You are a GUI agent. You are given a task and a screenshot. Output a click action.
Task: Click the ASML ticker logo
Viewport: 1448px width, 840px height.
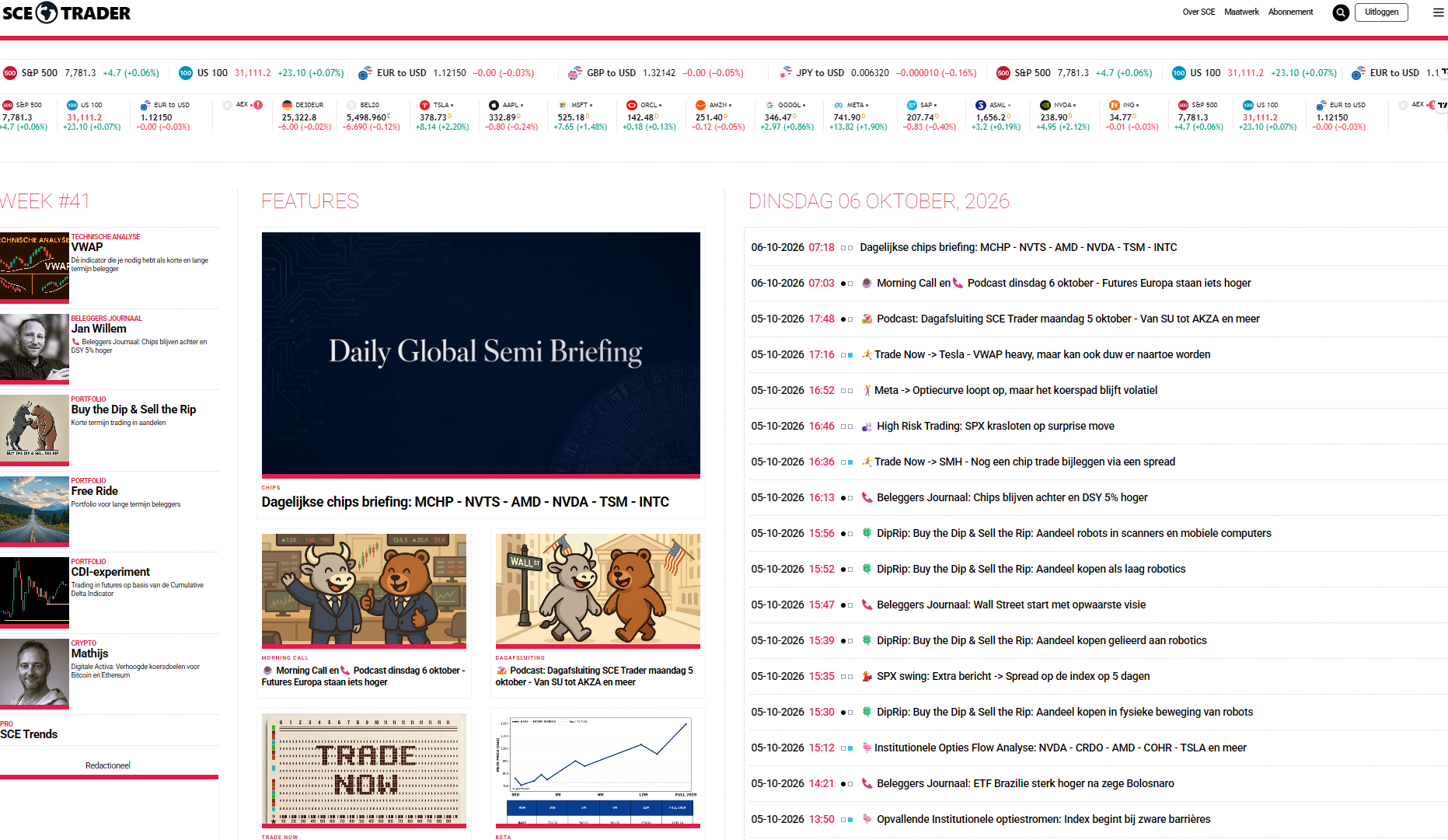(981, 105)
